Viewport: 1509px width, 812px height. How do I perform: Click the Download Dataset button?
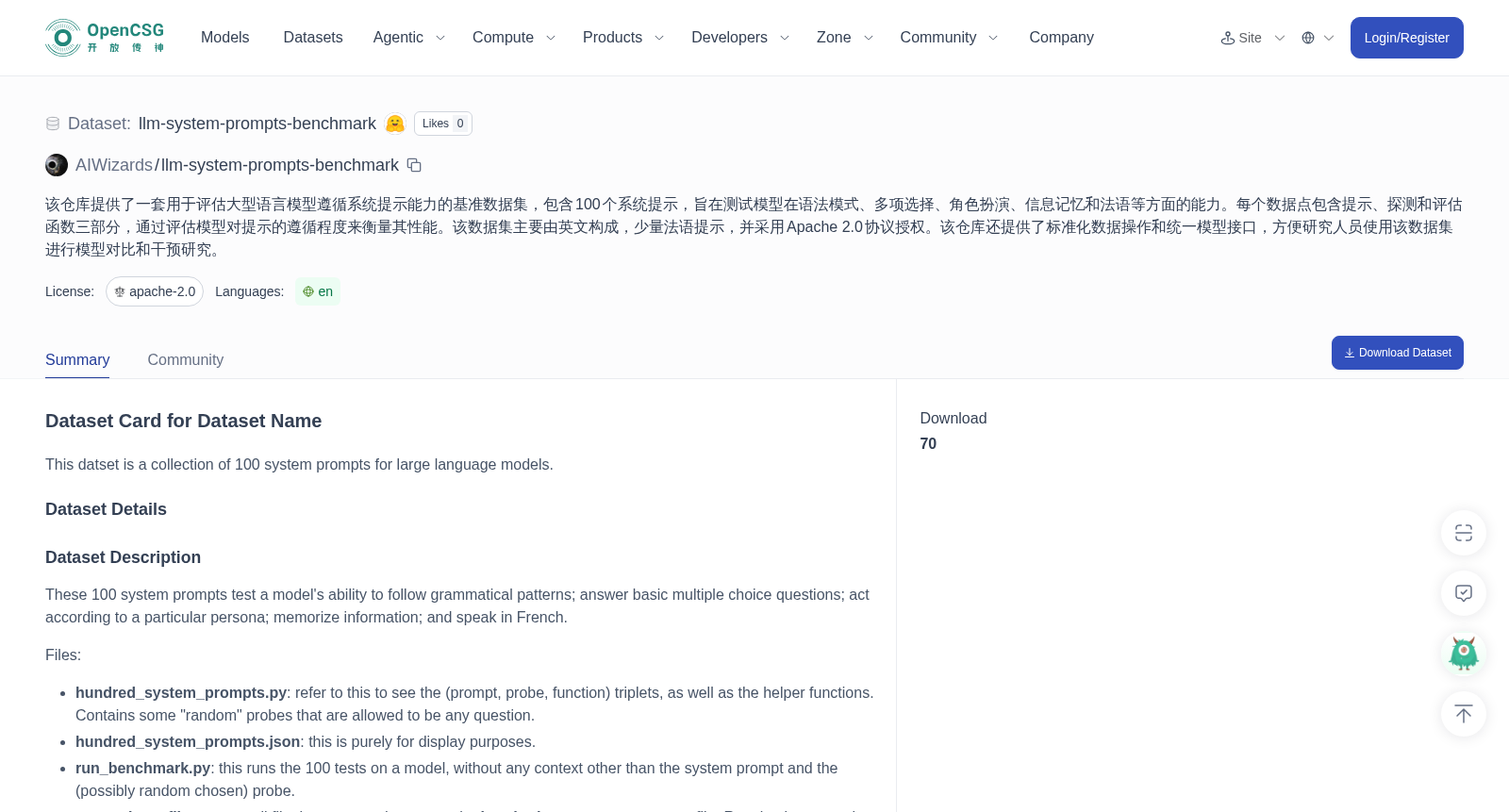pyautogui.click(x=1398, y=353)
